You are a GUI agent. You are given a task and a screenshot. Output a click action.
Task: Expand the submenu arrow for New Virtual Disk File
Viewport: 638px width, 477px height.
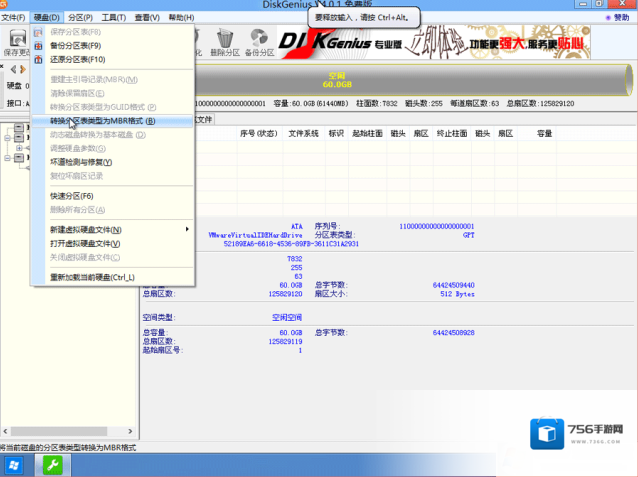tap(187, 230)
